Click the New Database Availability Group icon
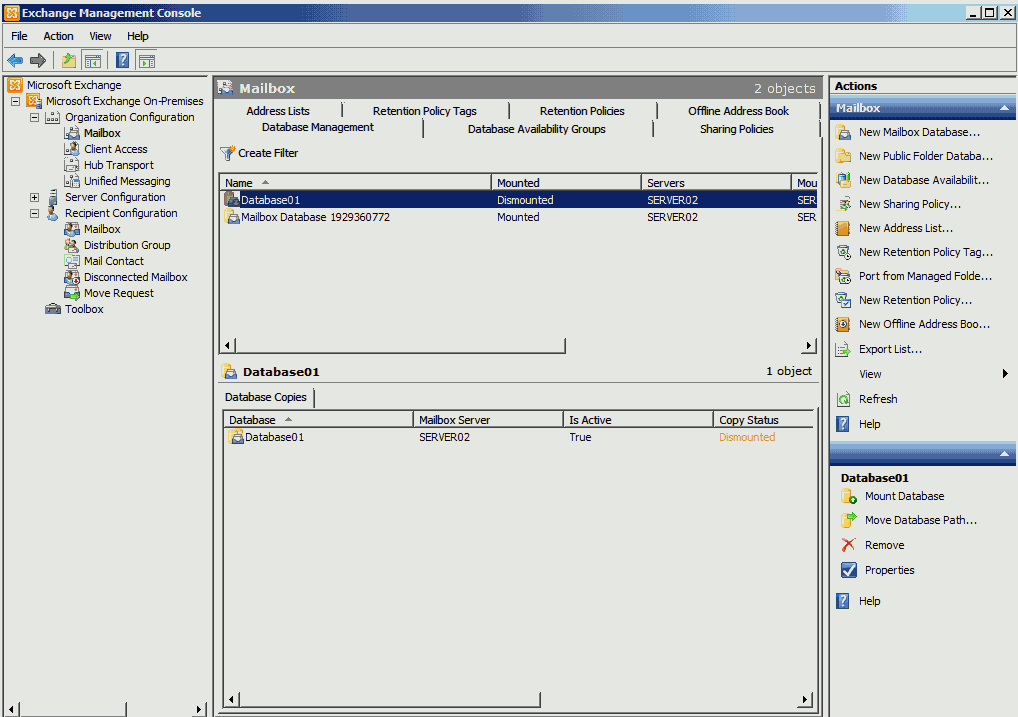The width and height of the screenshot is (1018, 717). (843, 180)
